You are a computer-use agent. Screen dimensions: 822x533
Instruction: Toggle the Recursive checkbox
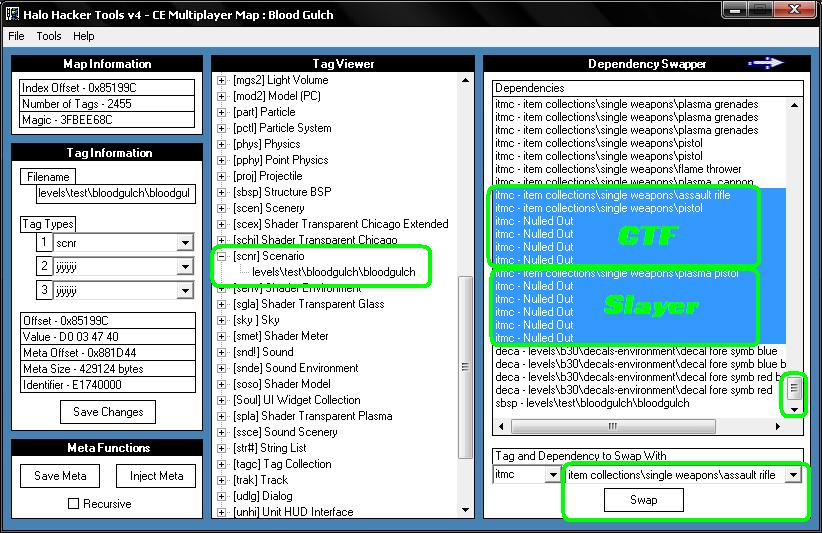click(73, 504)
